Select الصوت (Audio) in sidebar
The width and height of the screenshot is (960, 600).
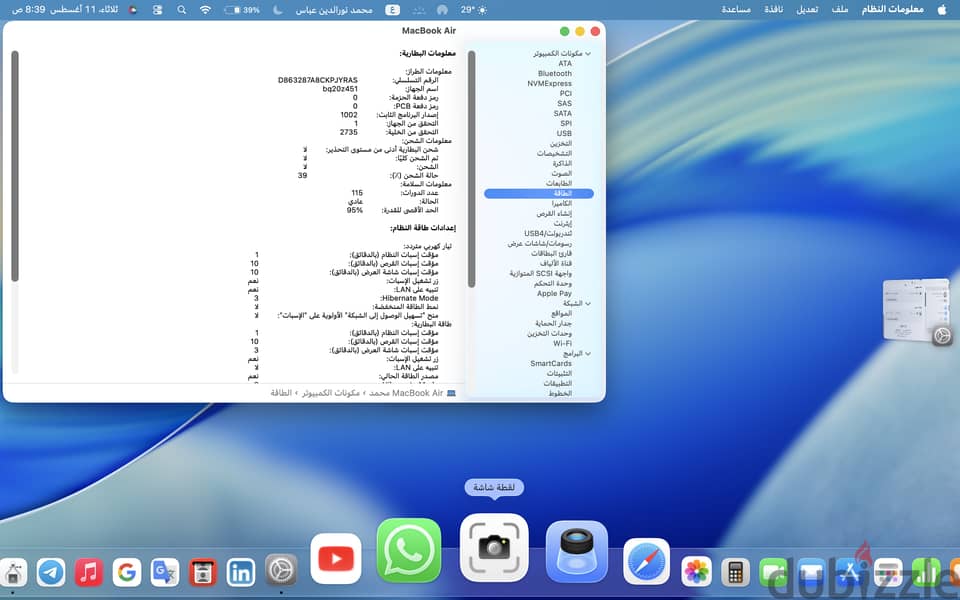point(561,173)
